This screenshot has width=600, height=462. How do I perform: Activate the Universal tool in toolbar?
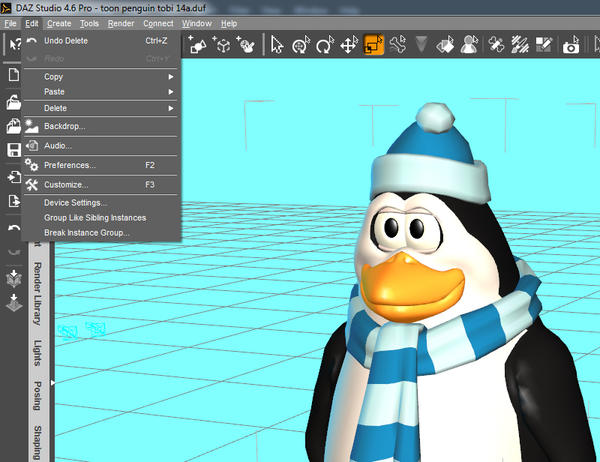[x=301, y=45]
